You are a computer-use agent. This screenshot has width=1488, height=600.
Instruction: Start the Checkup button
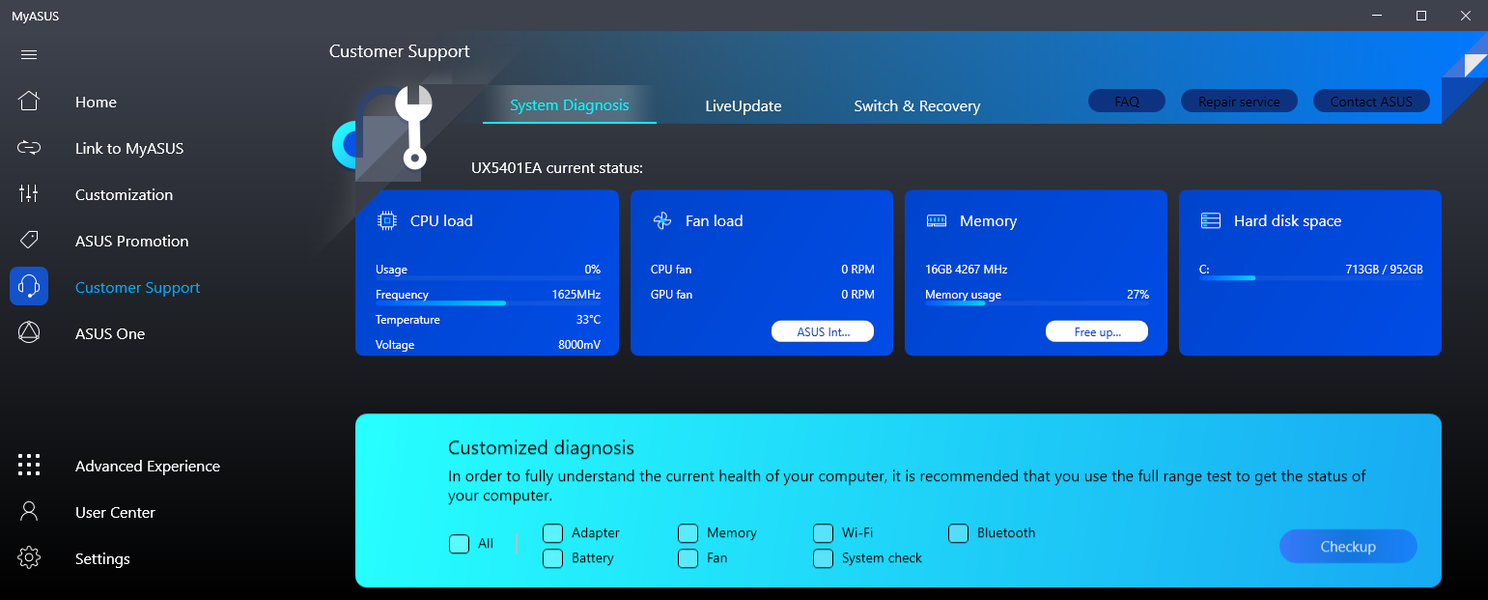pos(1348,546)
